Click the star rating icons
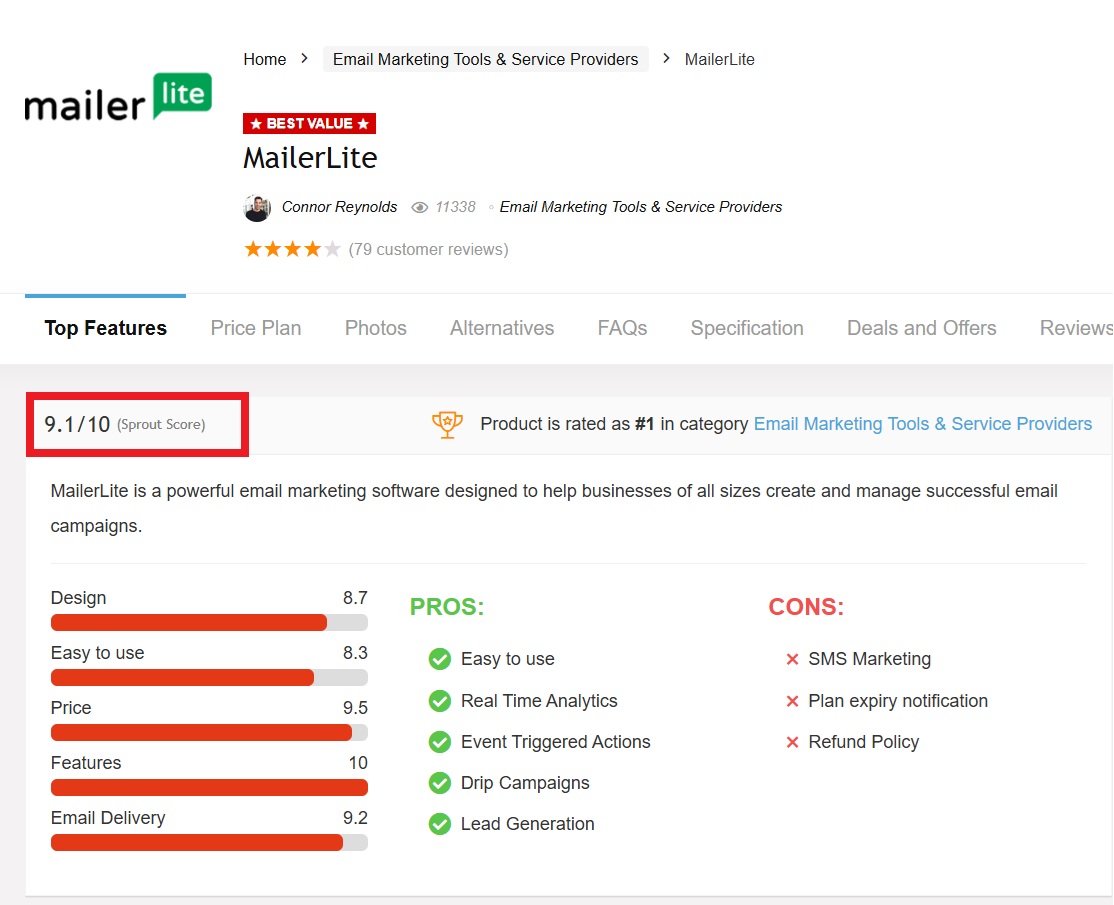The width and height of the screenshot is (1114, 905). [292, 249]
